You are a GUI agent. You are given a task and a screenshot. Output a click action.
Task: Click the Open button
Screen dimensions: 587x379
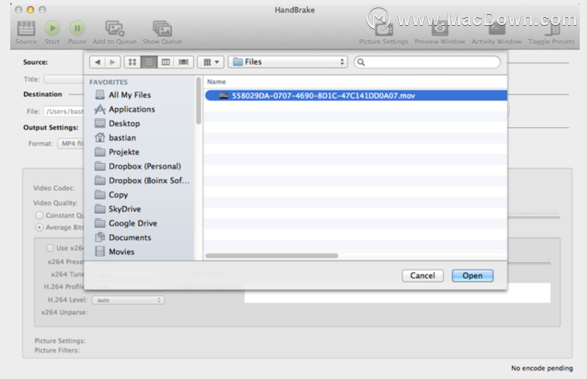click(x=472, y=276)
